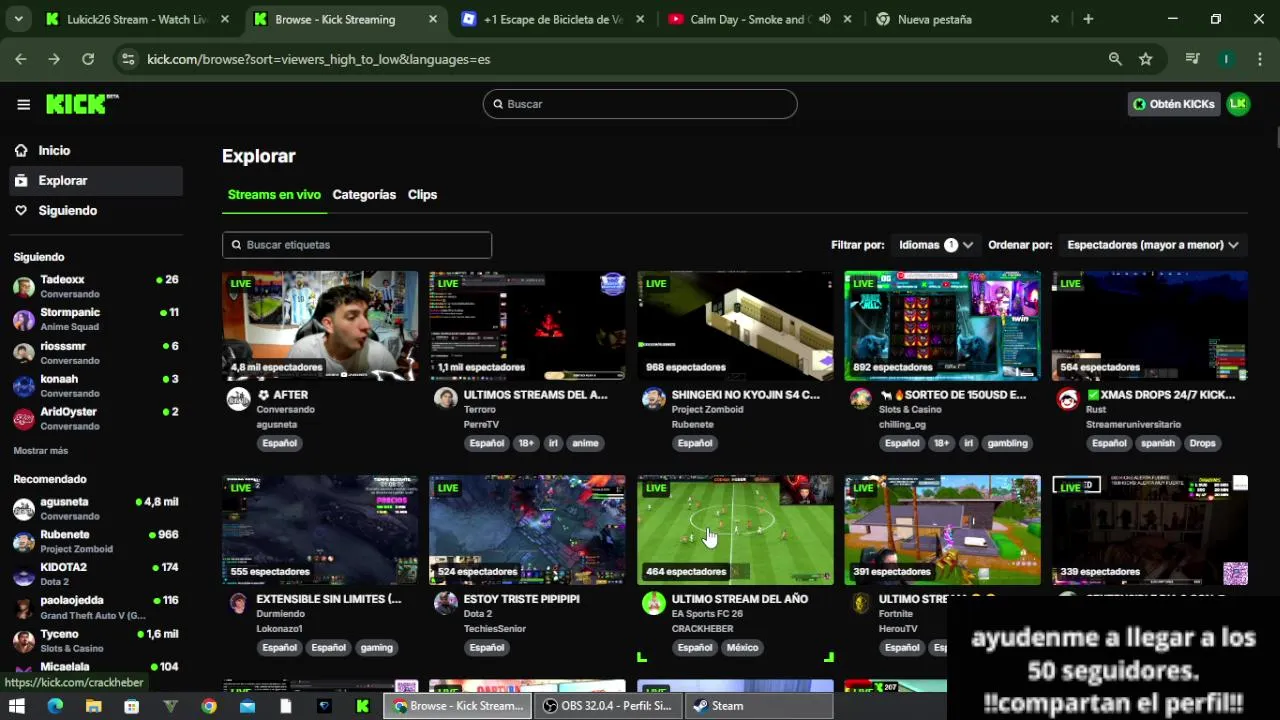Click CRACKHEBER channel avatar icon
The image size is (1280, 720).
coord(653,603)
